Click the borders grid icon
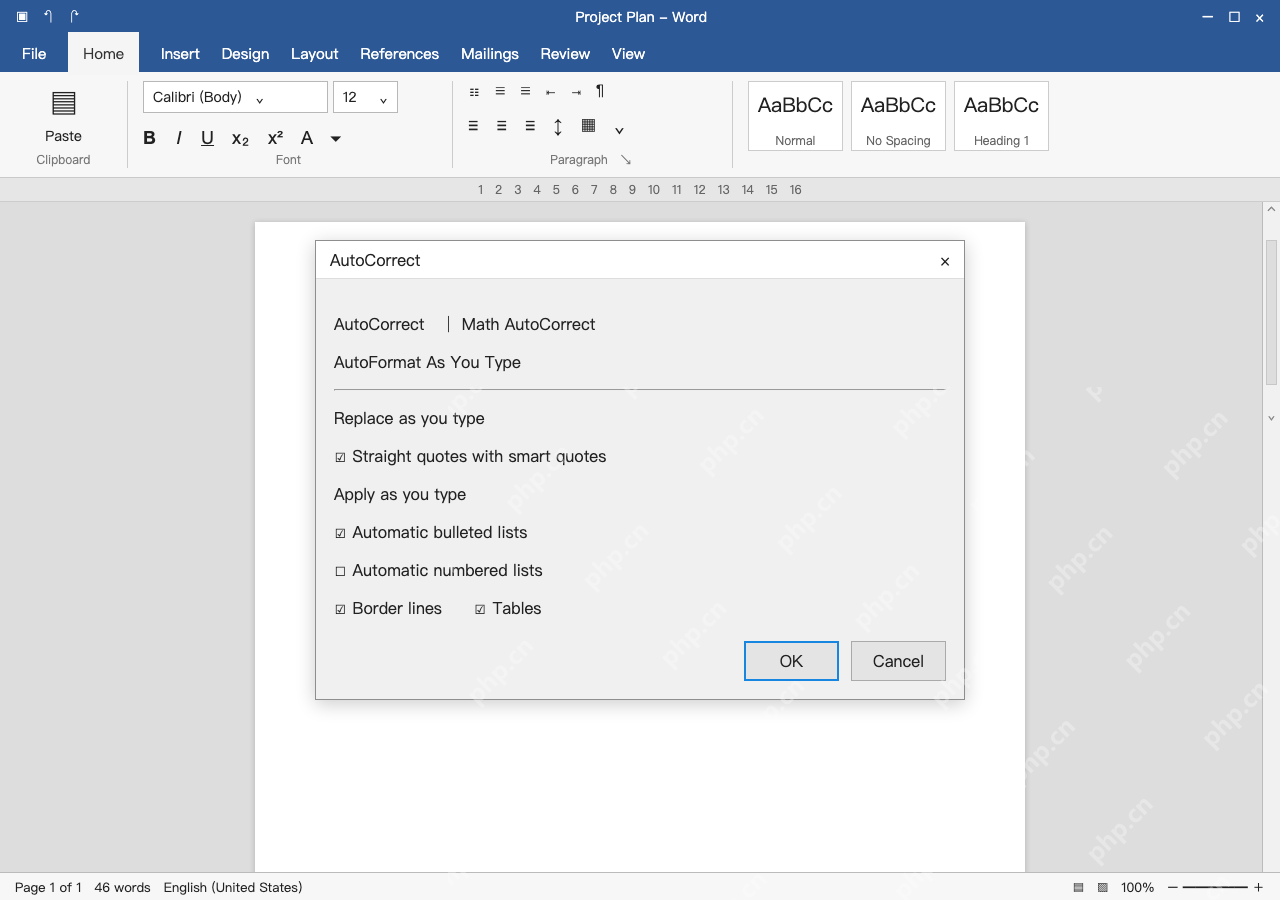Image resolution: width=1280 pixels, height=900 pixels. pyautogui.click(x=589, y=126)
